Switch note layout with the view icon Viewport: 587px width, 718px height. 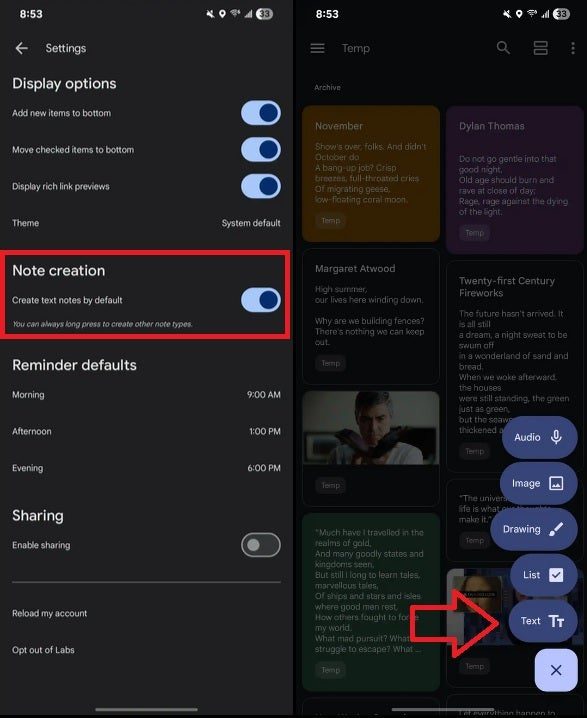click(541, 48)
